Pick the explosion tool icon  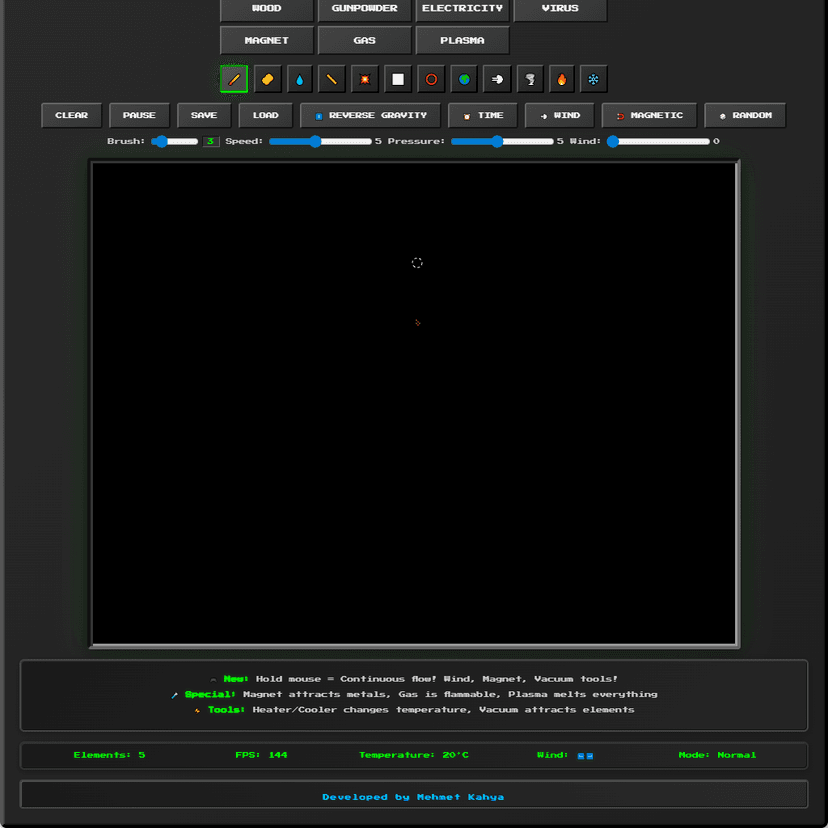point(365,79)
